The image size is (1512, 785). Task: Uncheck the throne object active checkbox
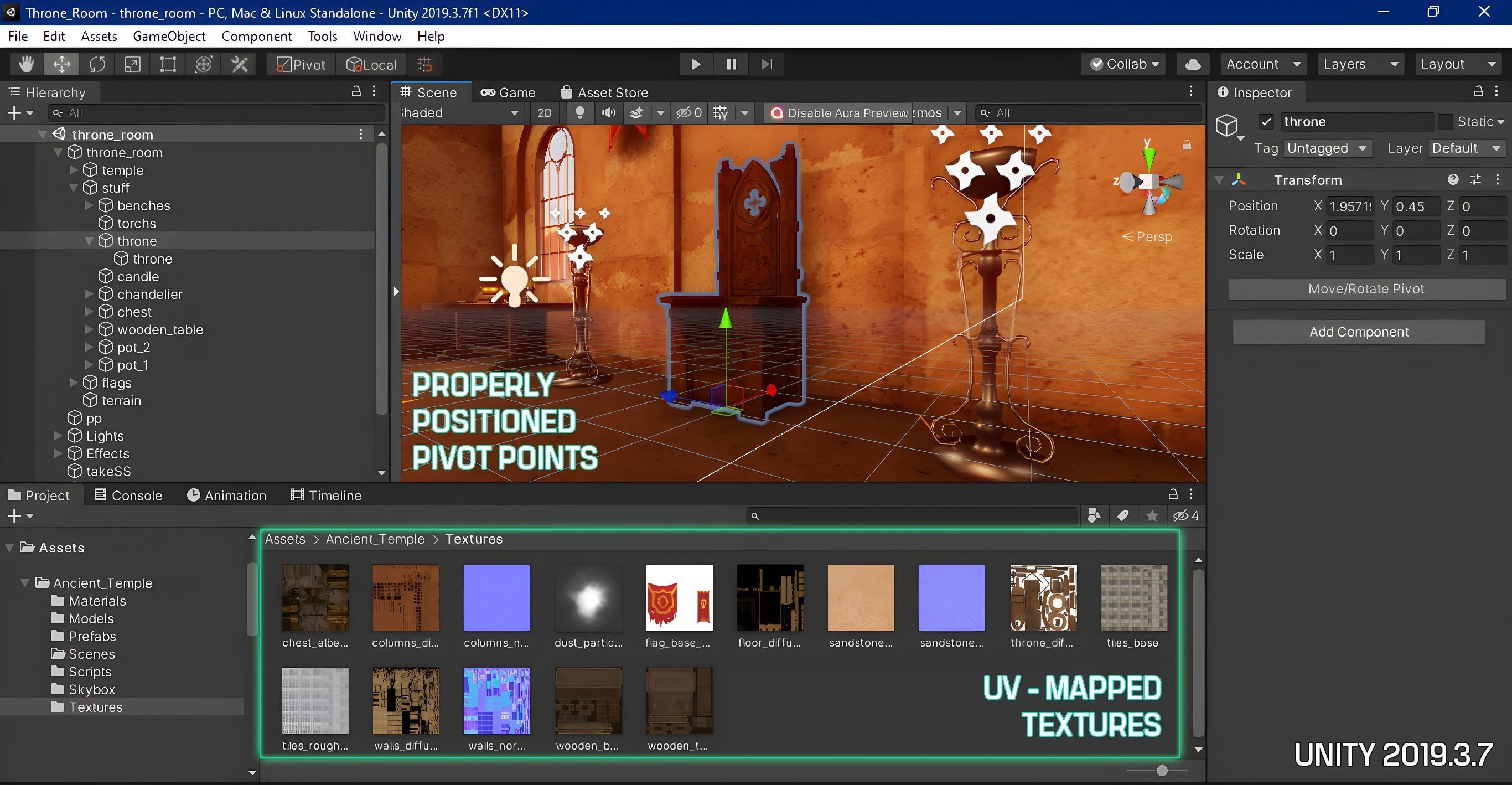(1266, 122)
